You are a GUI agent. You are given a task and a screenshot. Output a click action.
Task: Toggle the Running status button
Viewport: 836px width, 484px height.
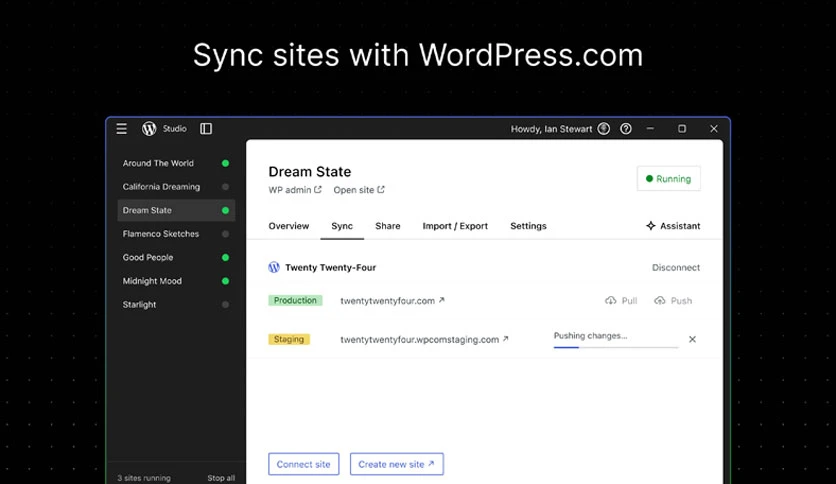point(669,179)
